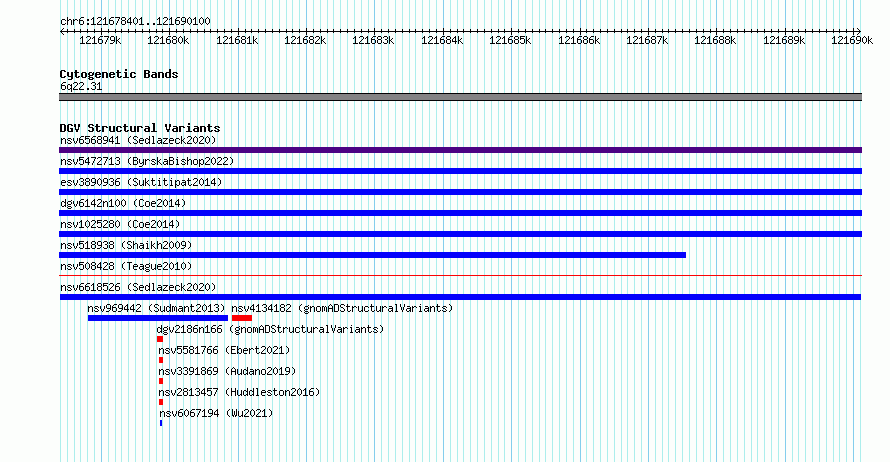Select the blue bar under nsv1025280

point(460,234)
